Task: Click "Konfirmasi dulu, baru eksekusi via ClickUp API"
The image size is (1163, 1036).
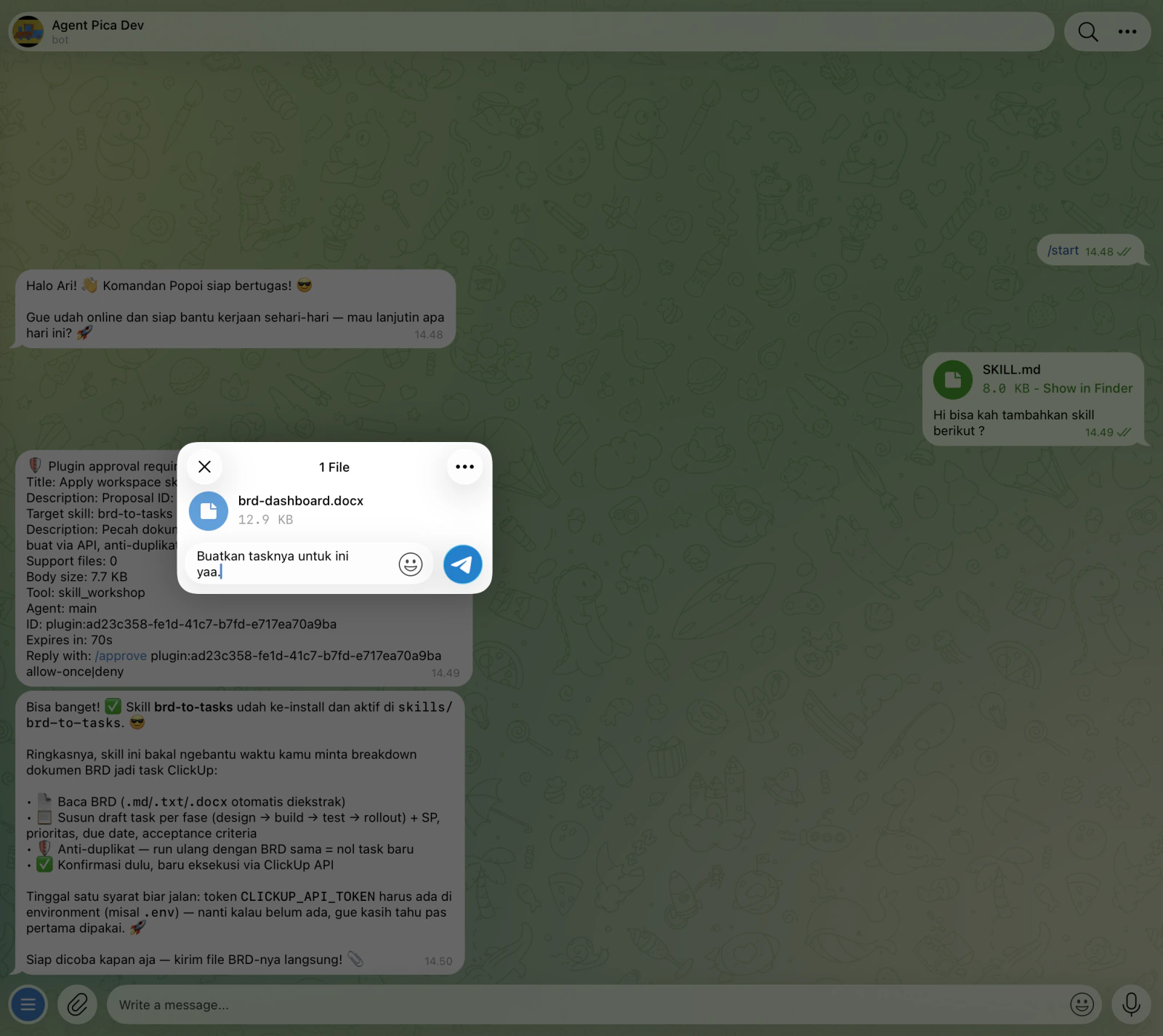Action: [196, 865]
